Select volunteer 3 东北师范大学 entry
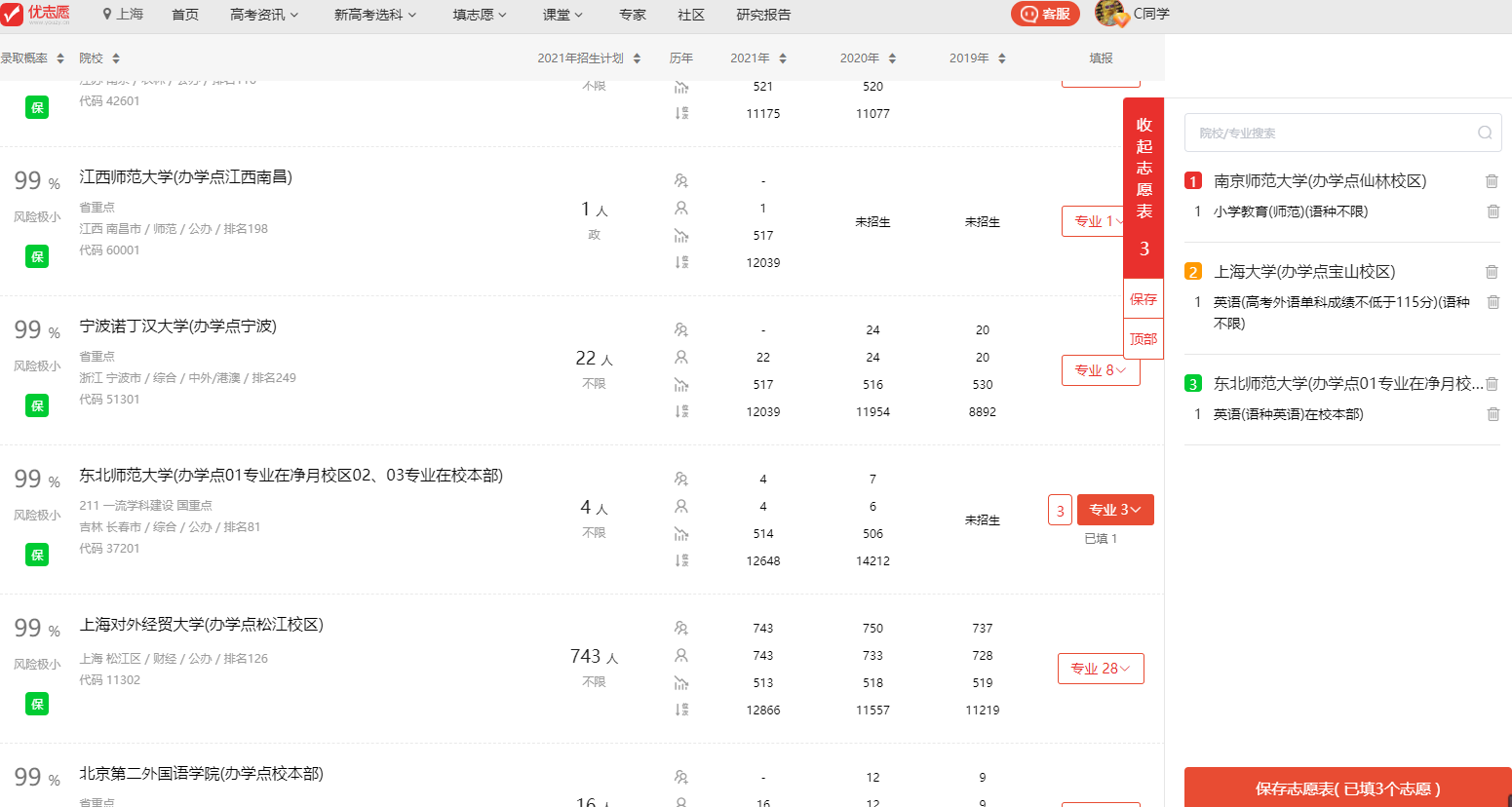Image resolution: width=1512 pixels, height=807 pixels. point(1348,384)
